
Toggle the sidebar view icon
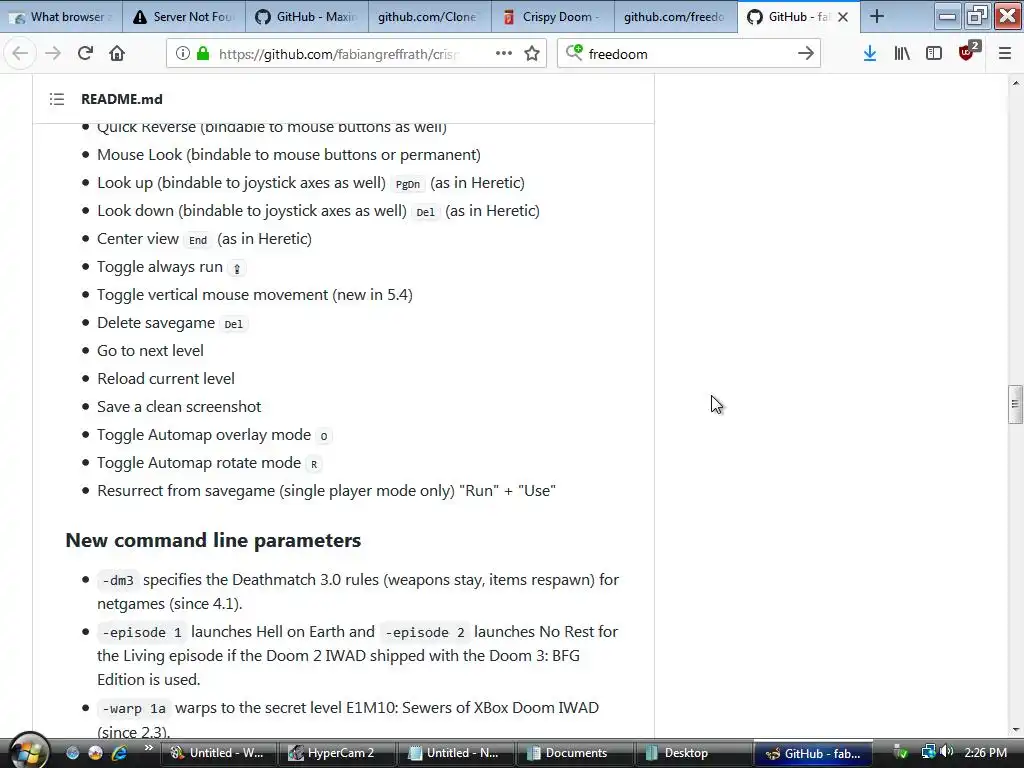click(x=934, y=54)
